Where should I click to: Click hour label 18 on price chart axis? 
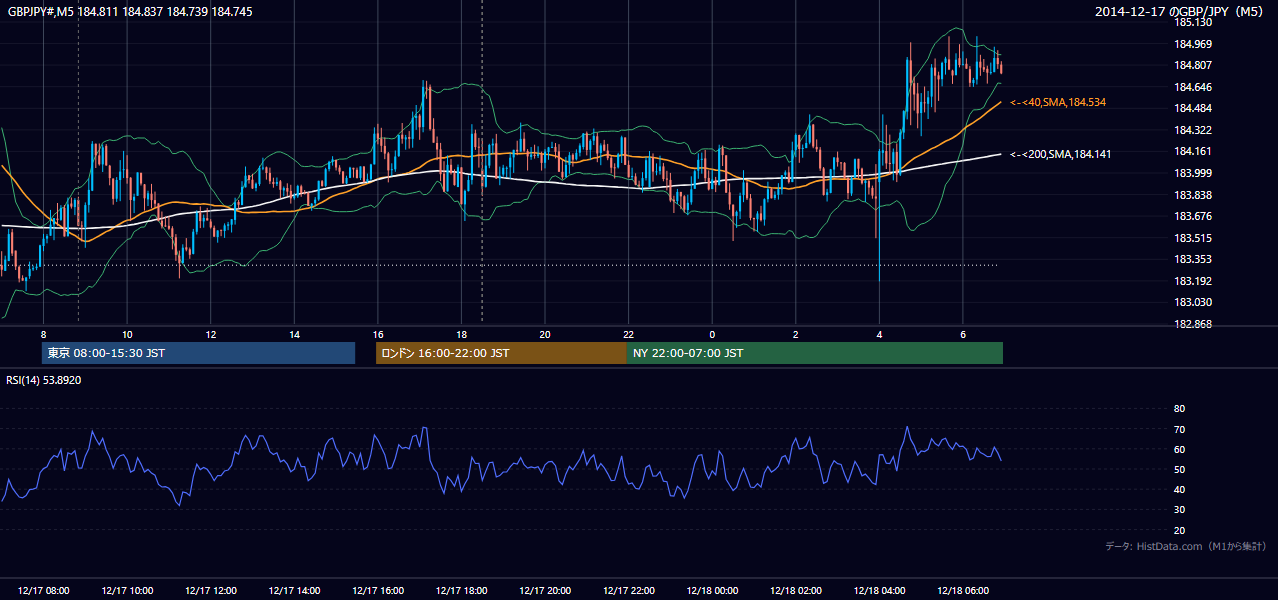click(x=461, y=334)
